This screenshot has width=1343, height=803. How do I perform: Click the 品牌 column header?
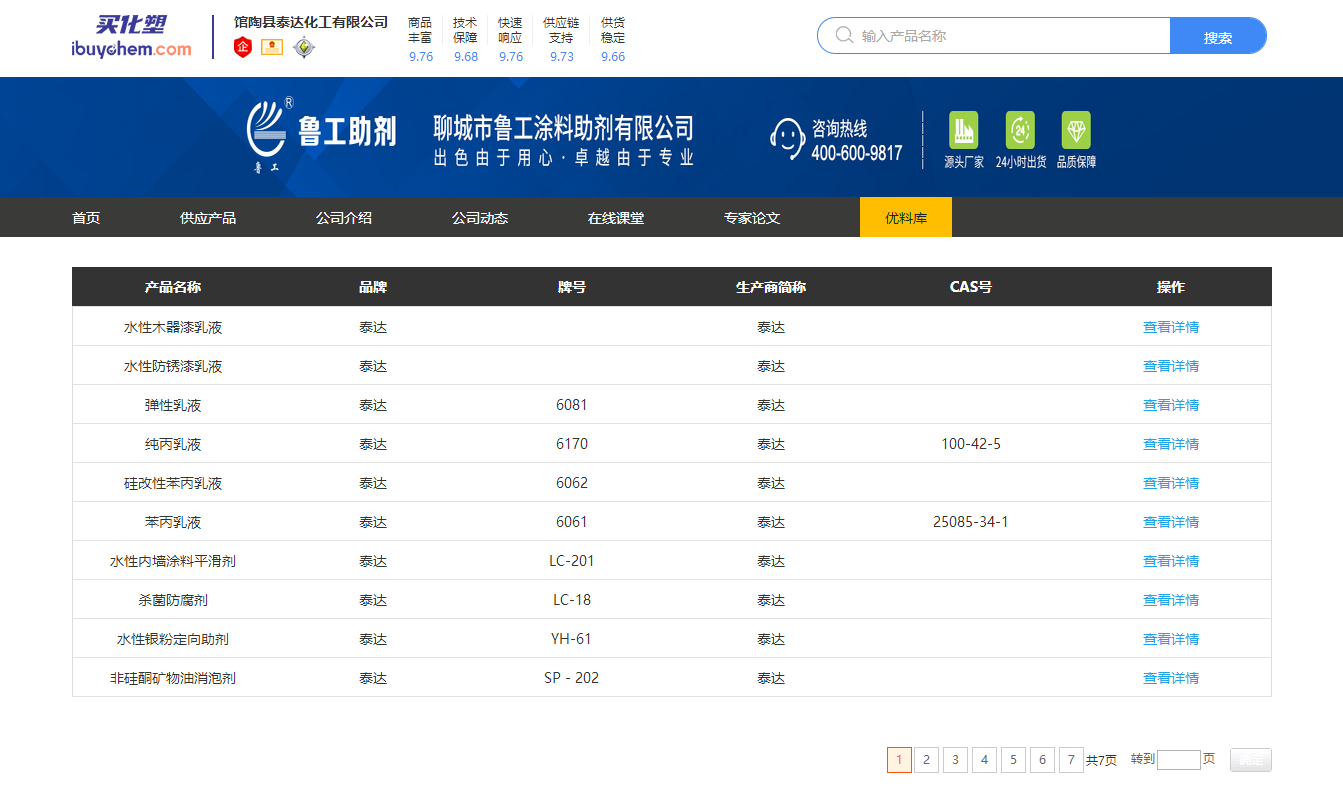coord(373,287)
